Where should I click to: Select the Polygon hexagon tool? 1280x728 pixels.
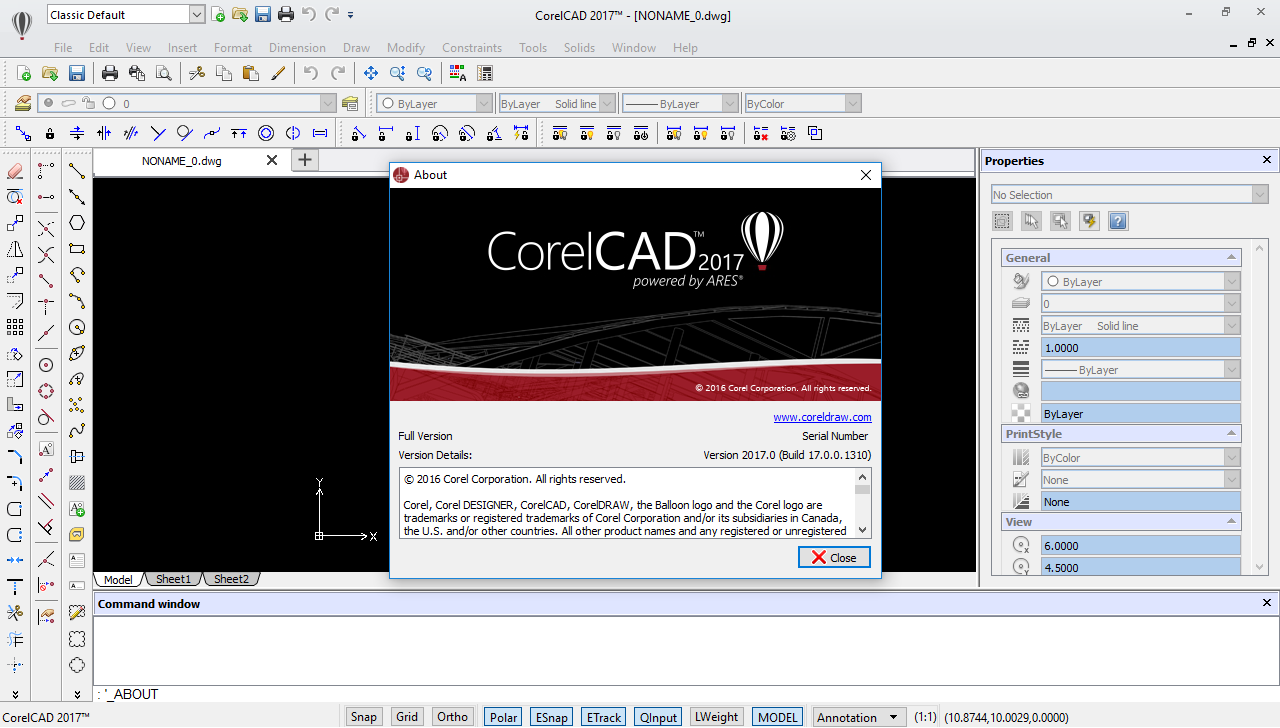[x=76, y=223]
